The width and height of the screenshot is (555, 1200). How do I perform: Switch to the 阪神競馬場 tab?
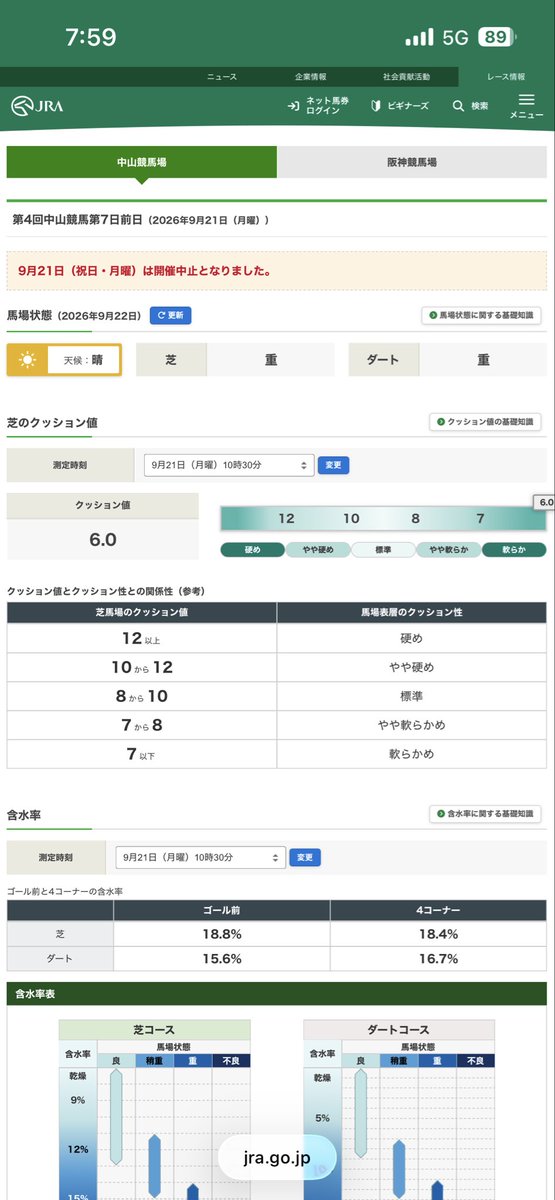[x=412, y=162]
